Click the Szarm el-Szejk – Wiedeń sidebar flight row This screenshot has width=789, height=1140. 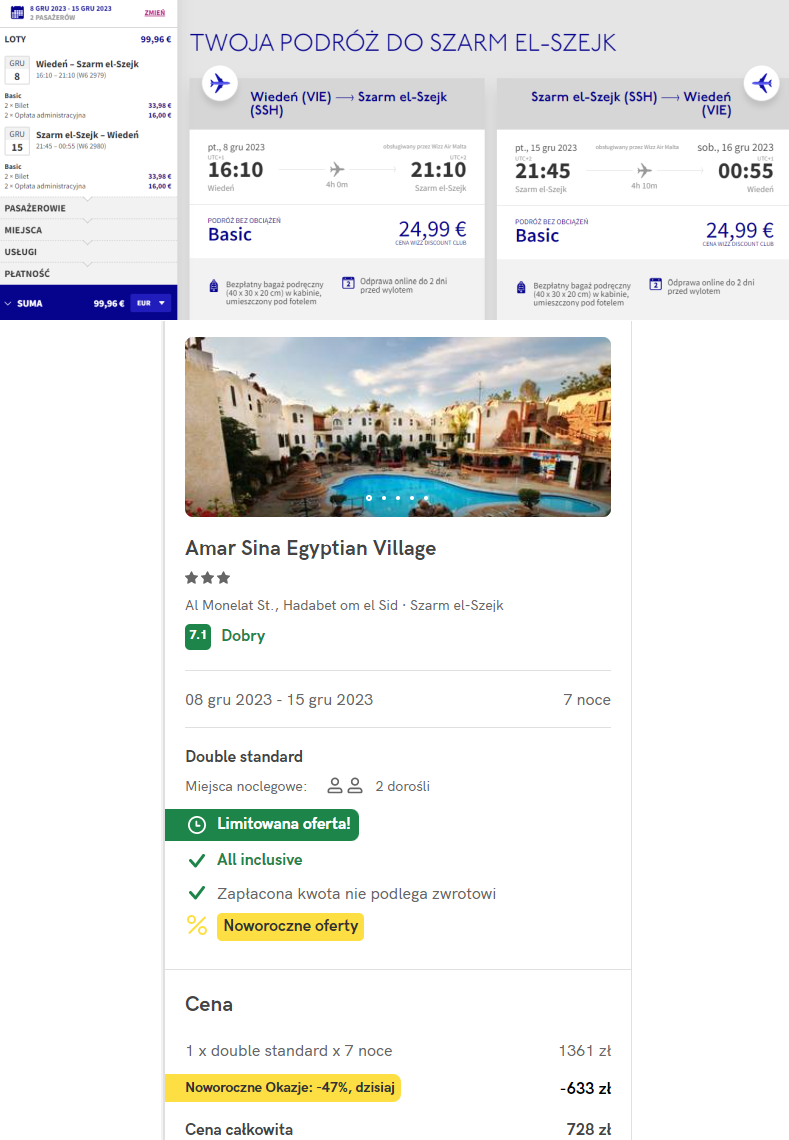coord(87,140)
